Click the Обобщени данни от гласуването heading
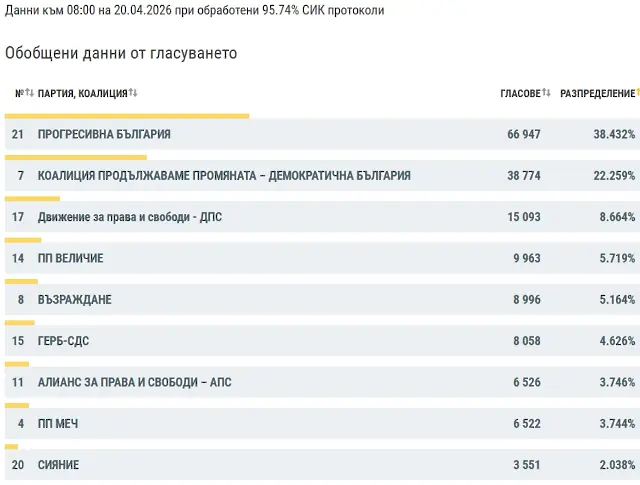 (121, 53)
